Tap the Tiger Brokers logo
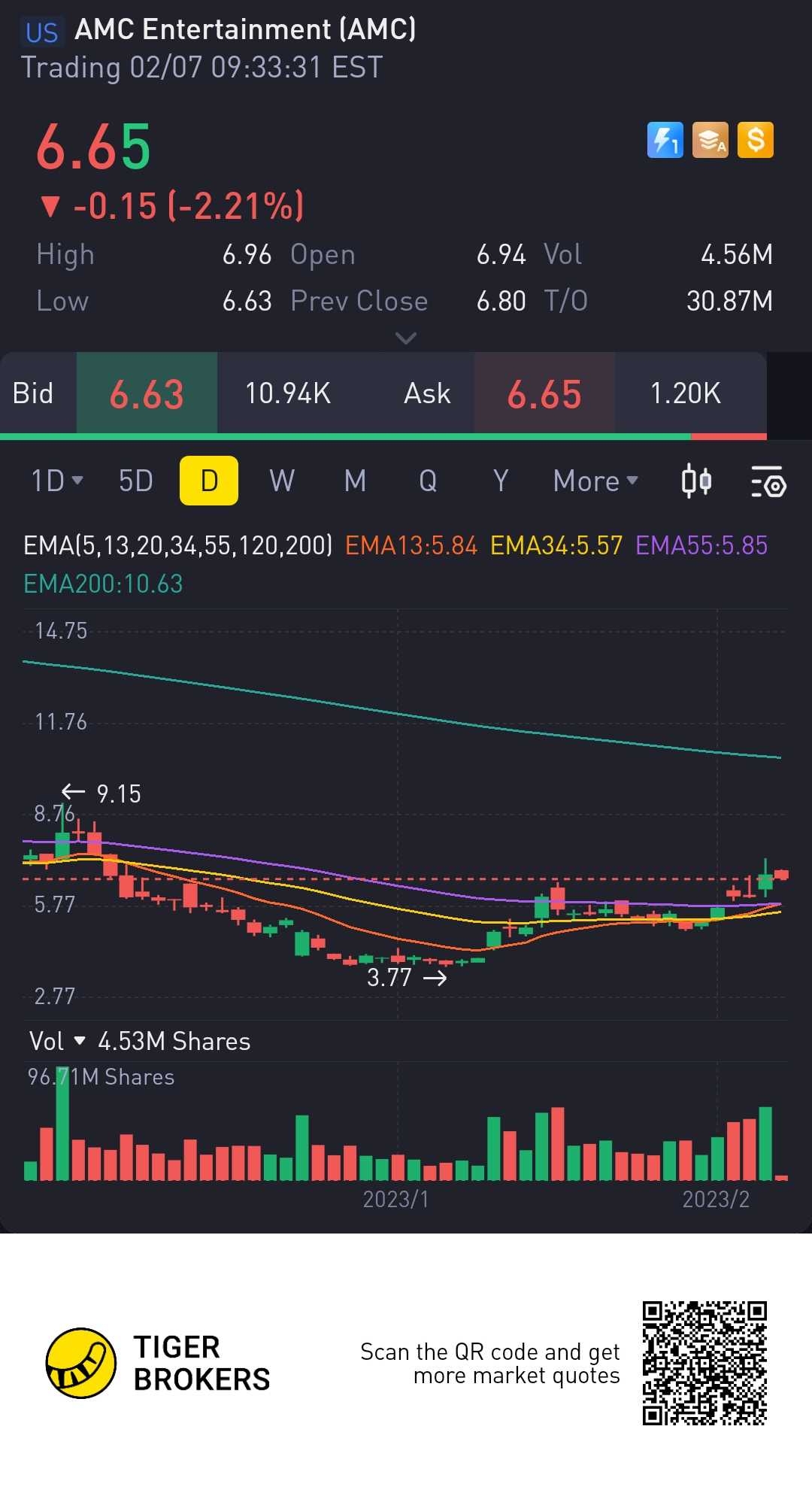Image resolution: width=812 pixels, height=1493 pixels. pyautogui.click(x=158, y=1363)
